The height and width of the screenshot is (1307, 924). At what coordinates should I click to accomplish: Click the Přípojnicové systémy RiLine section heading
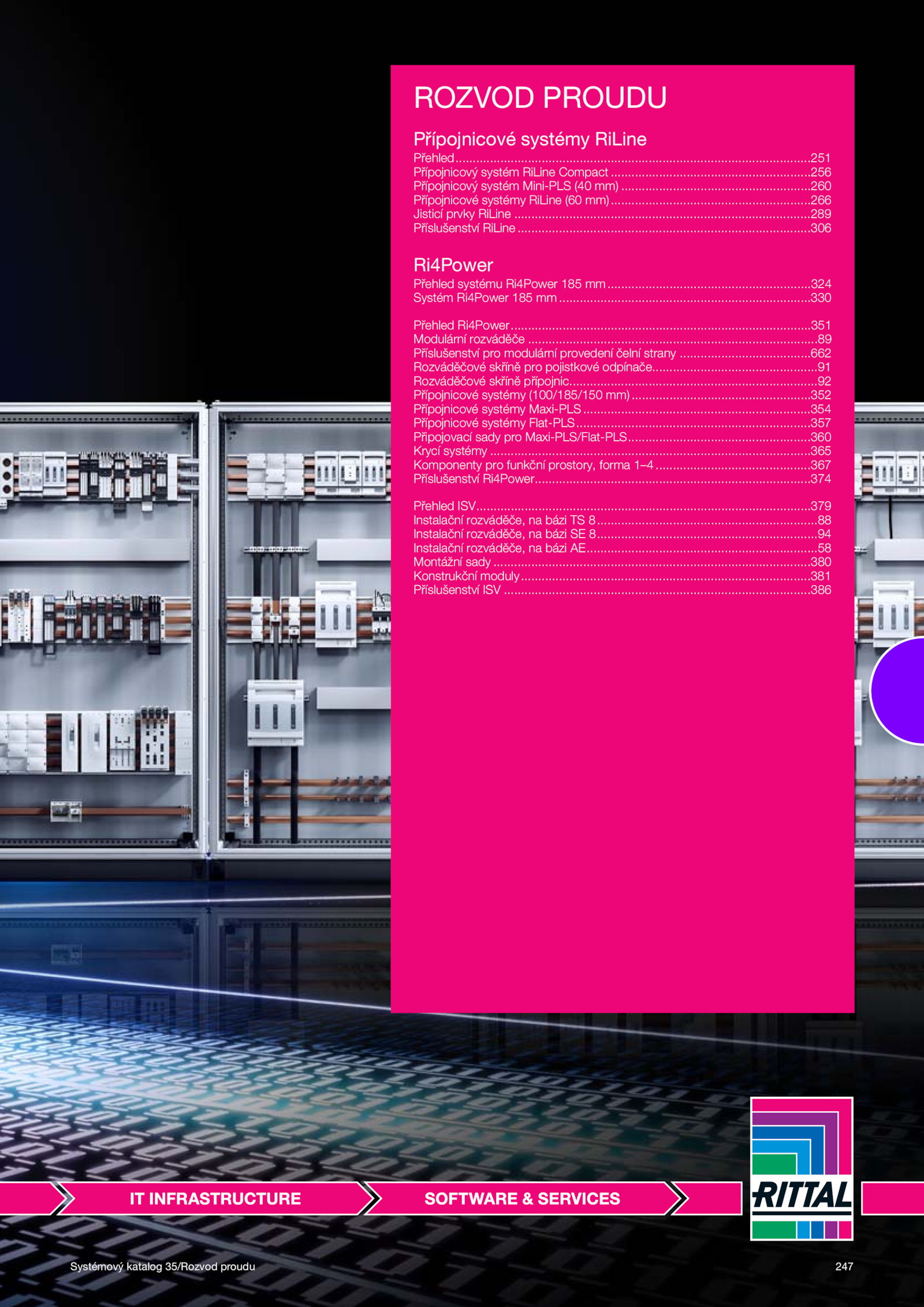click(530, 139)
